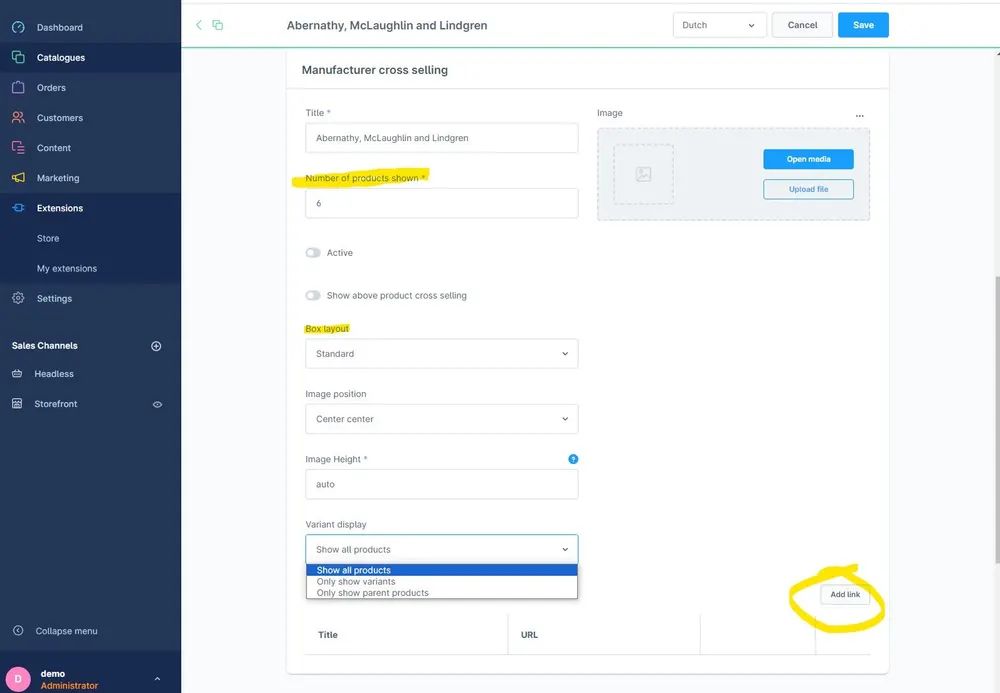Viewport: 1000px width, 693px height.
Task: Click Open media button
Action: coord(808,159)
